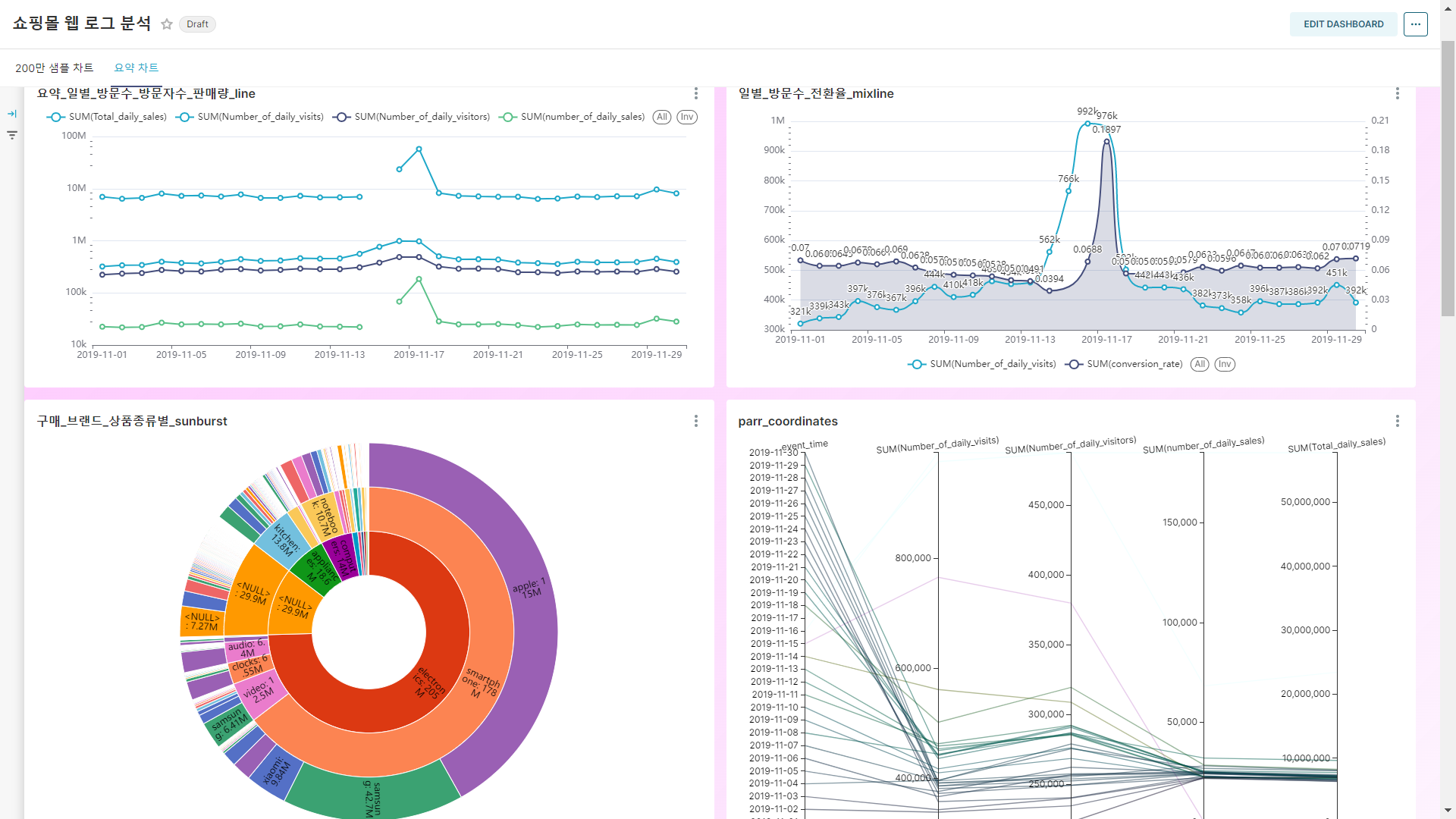
Task: Click the page's vertical scrollbar thumb
Action: [1448, 178]
